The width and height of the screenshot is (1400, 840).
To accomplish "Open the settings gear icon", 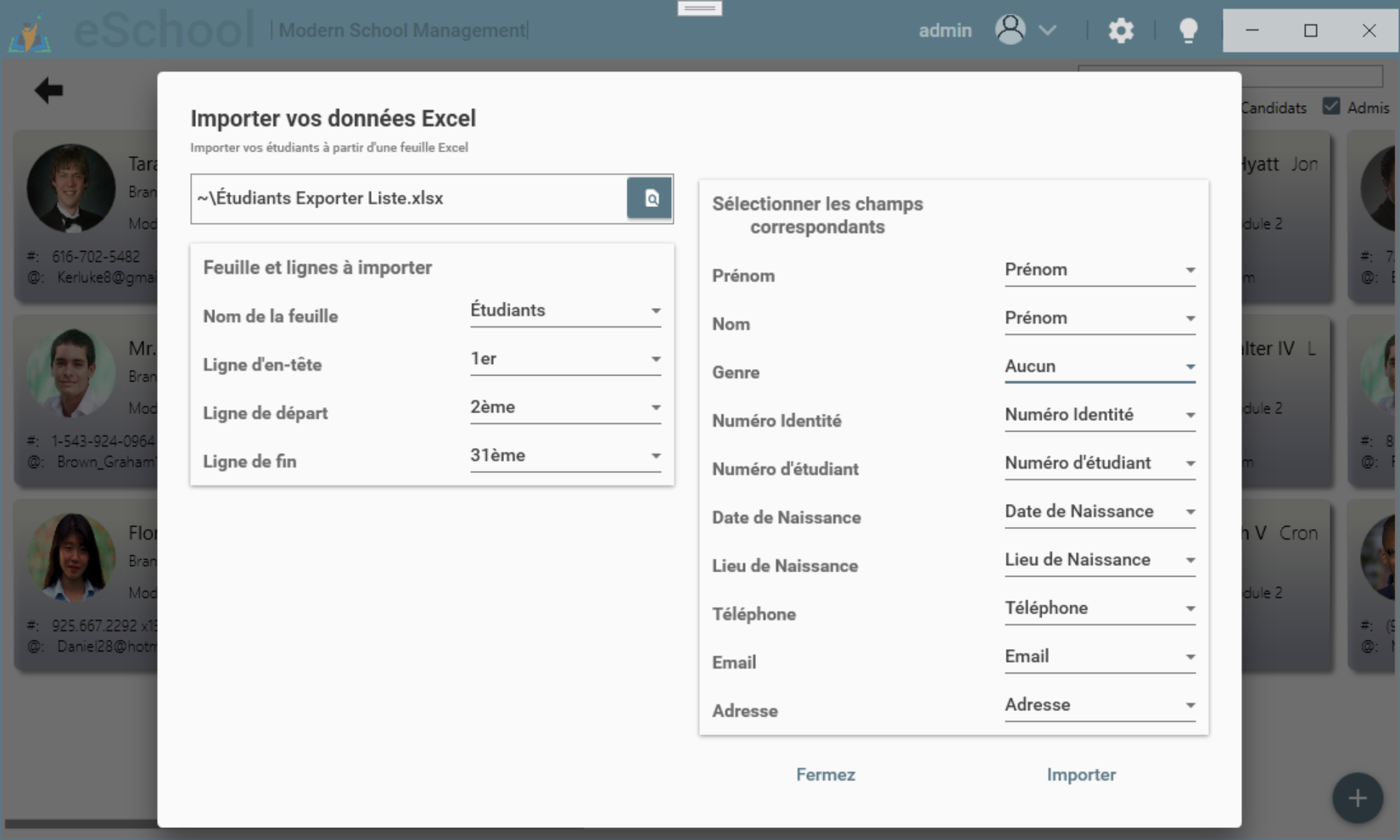I will point(1121,31).
